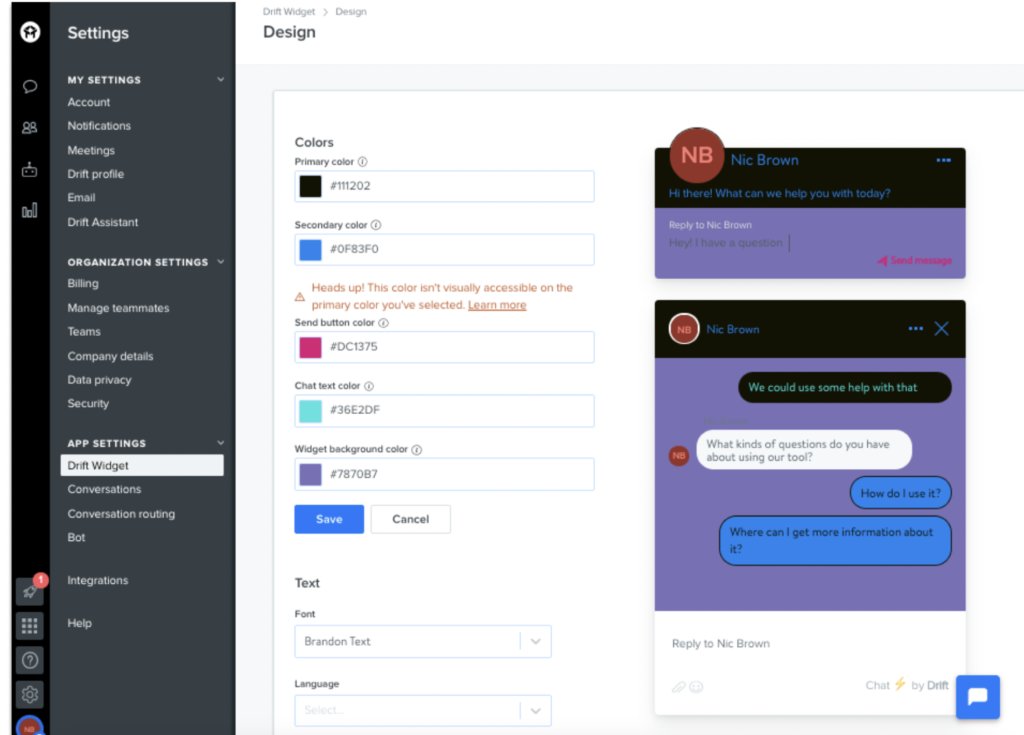Click Send message in preview

coord(914,261)
